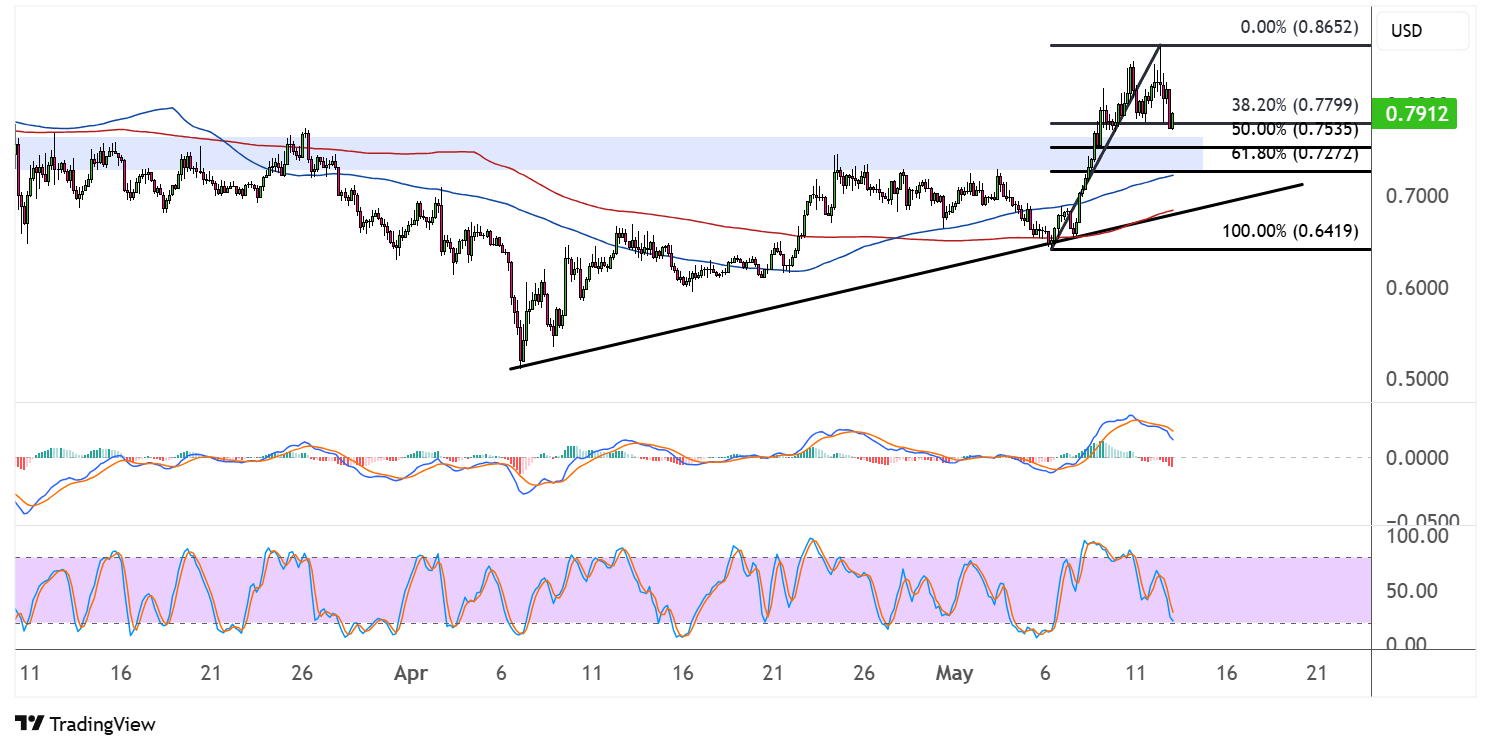1491x750 pixels.
Task: Click the TradingView wordmark text
Action: [102, 724]
